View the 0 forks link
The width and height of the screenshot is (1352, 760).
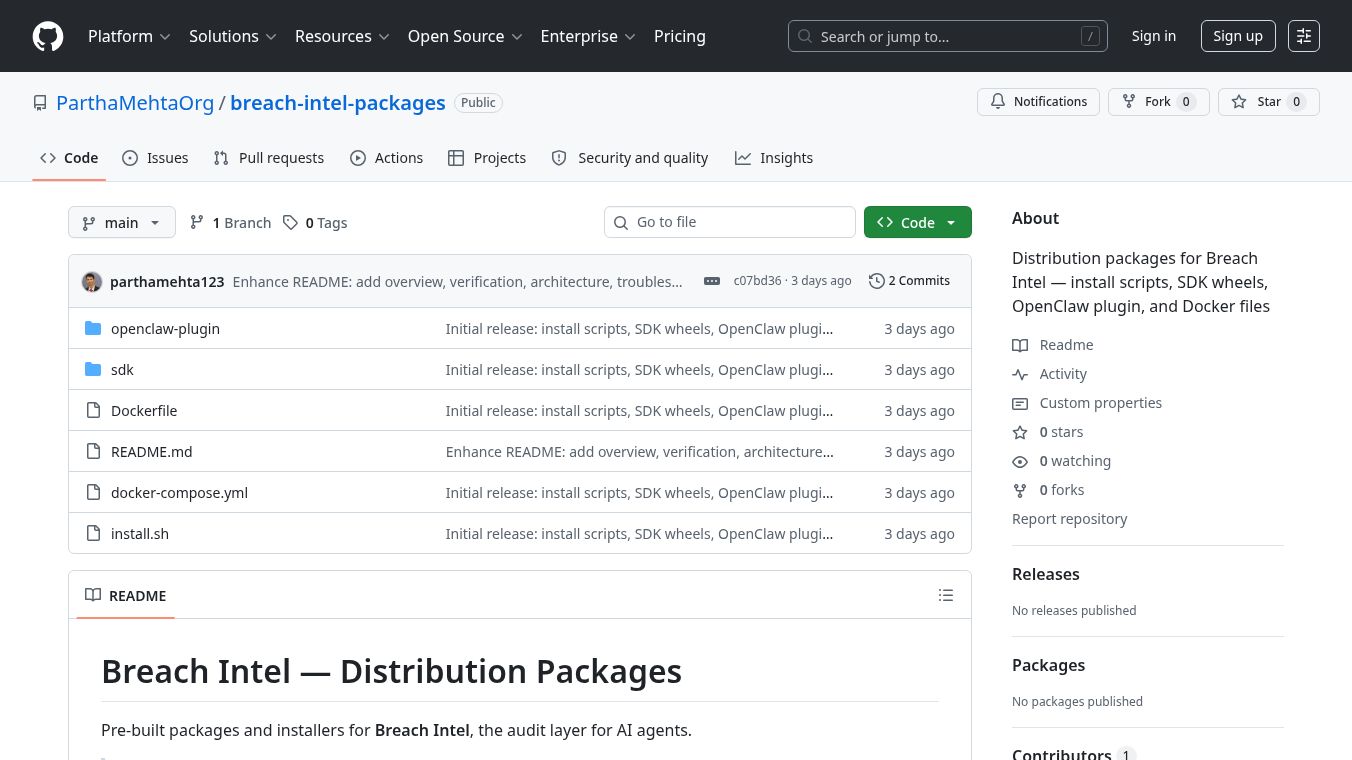coord(1048,490)
